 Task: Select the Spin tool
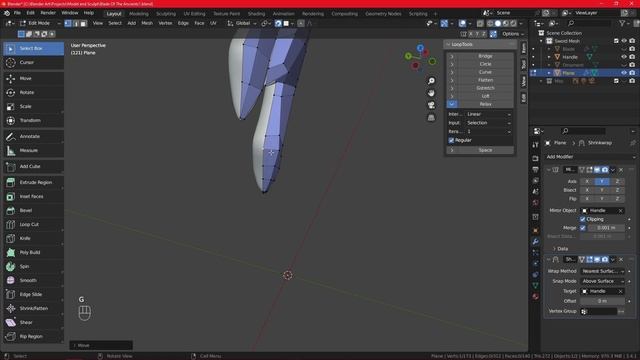[33, 267]
